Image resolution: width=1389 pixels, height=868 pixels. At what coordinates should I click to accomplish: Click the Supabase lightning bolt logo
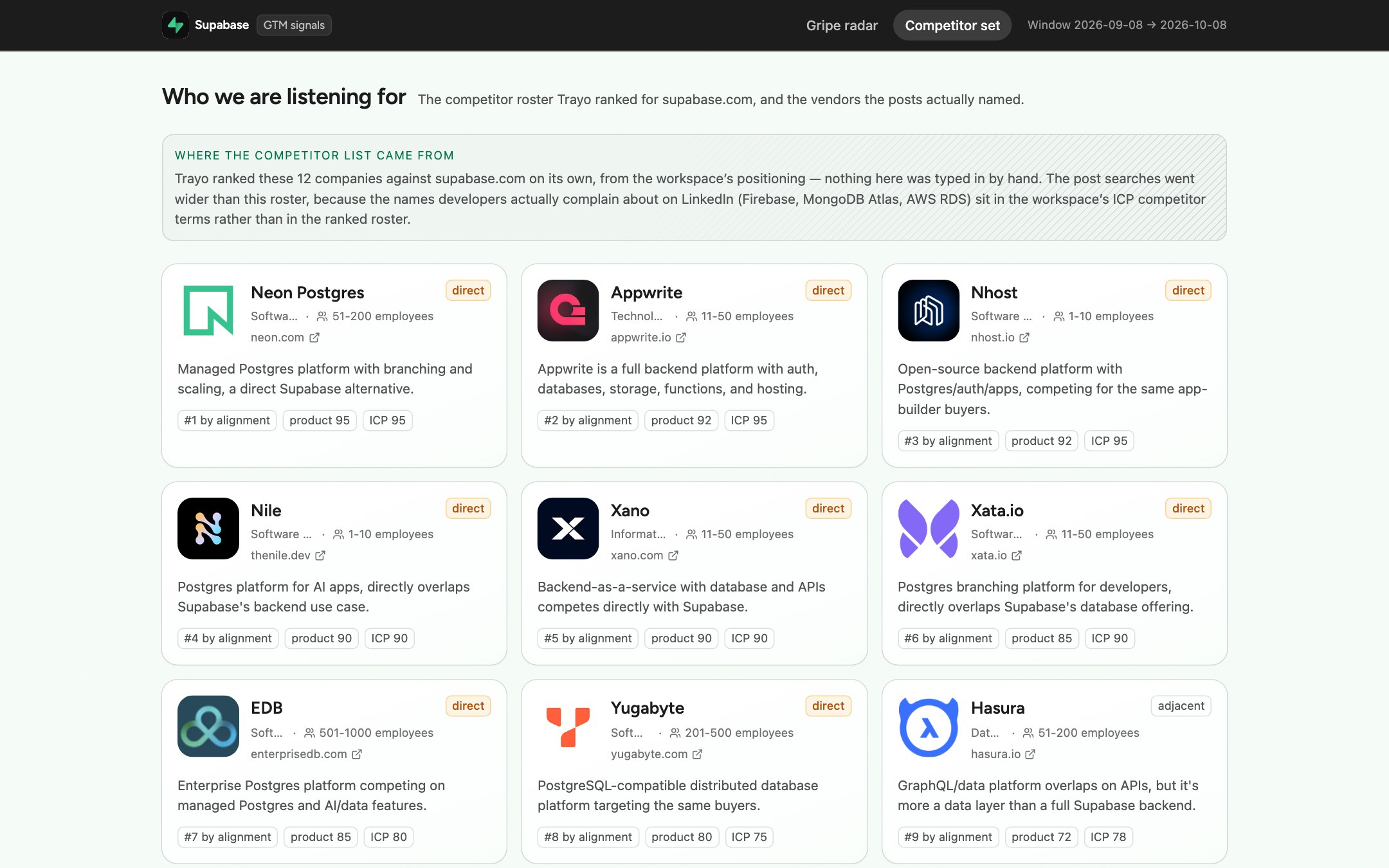click(x=176, y=25)
